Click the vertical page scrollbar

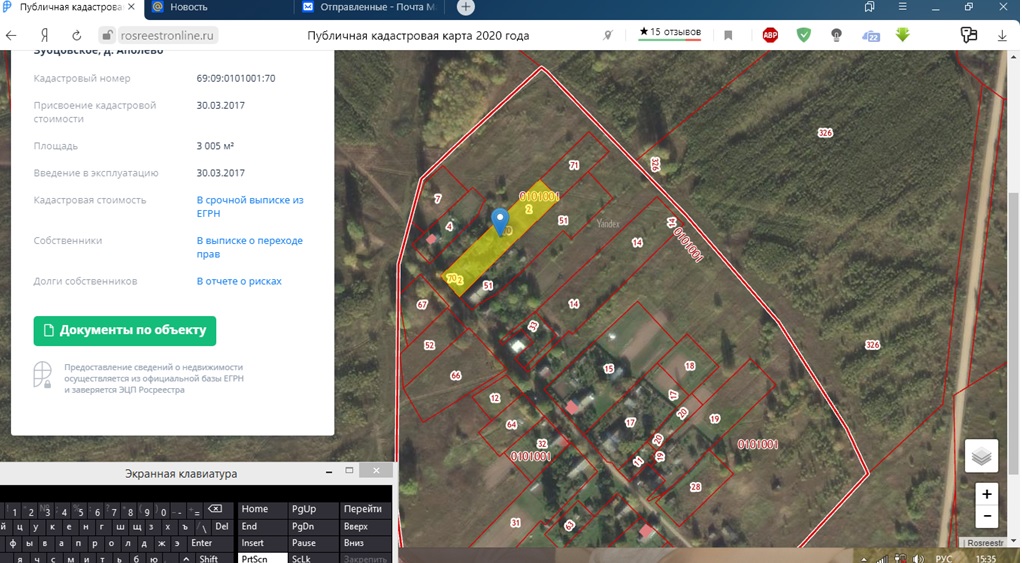[1016, 332]
